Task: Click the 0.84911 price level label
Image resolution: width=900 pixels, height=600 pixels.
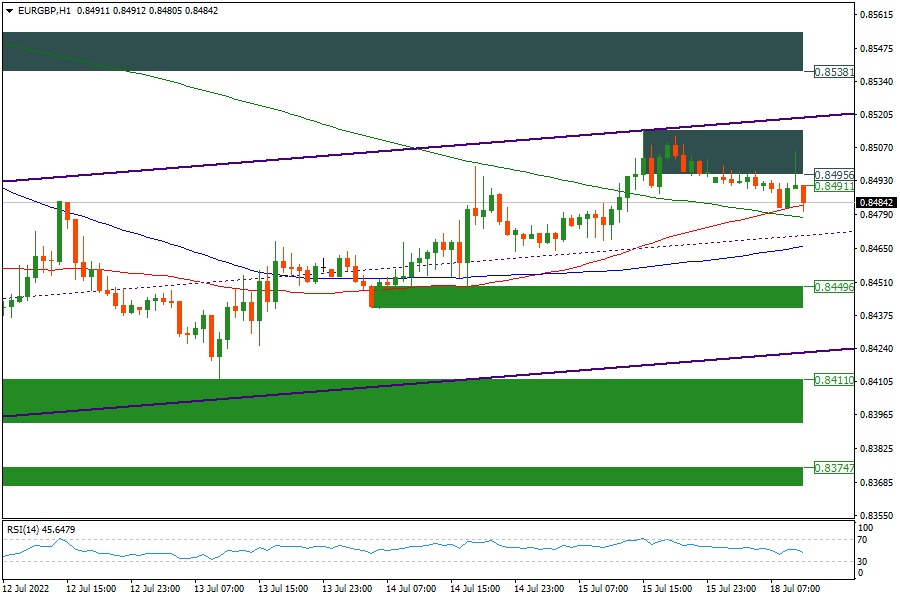Action: coord(833,186)
